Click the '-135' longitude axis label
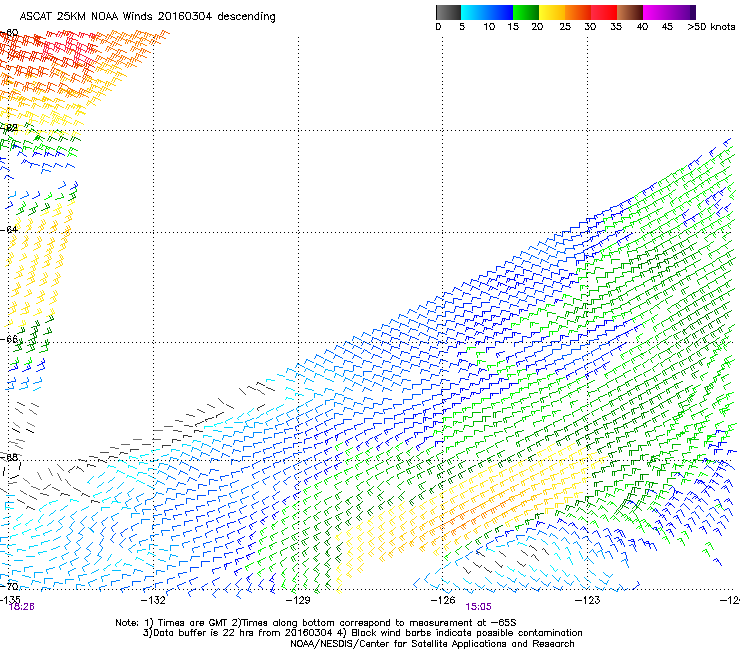 [x=9, y=600]
